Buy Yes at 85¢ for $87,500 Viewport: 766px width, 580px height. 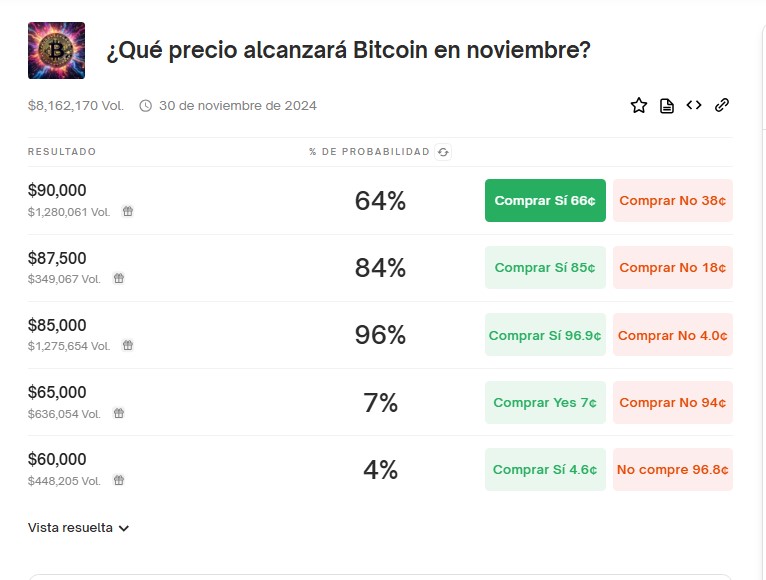[545, 268]
